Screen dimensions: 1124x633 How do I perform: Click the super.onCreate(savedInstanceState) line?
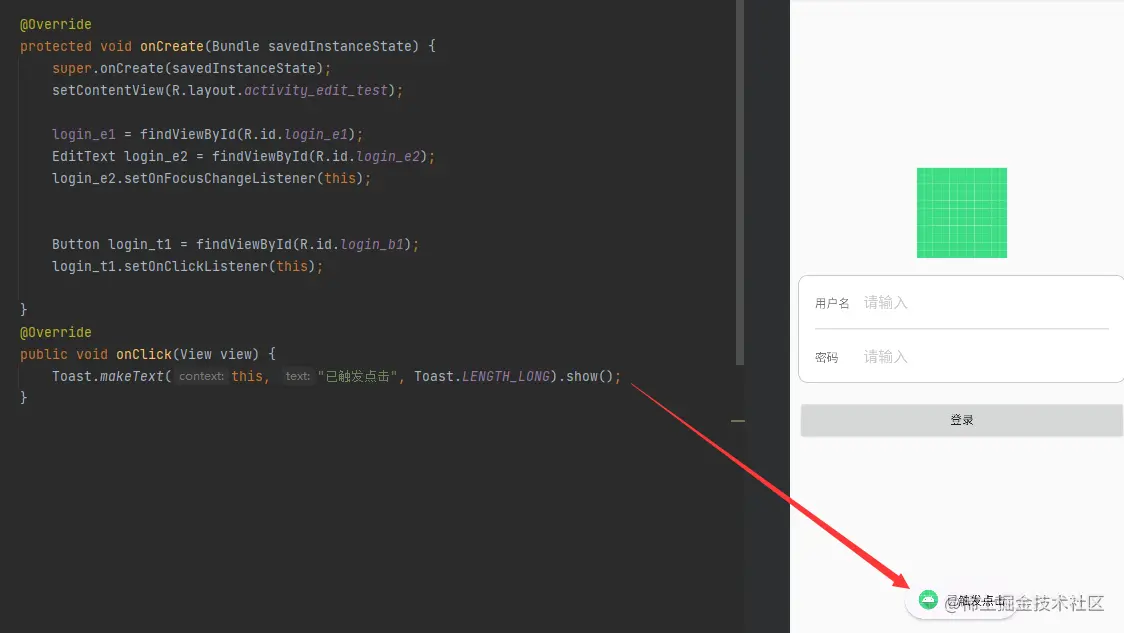191,68
